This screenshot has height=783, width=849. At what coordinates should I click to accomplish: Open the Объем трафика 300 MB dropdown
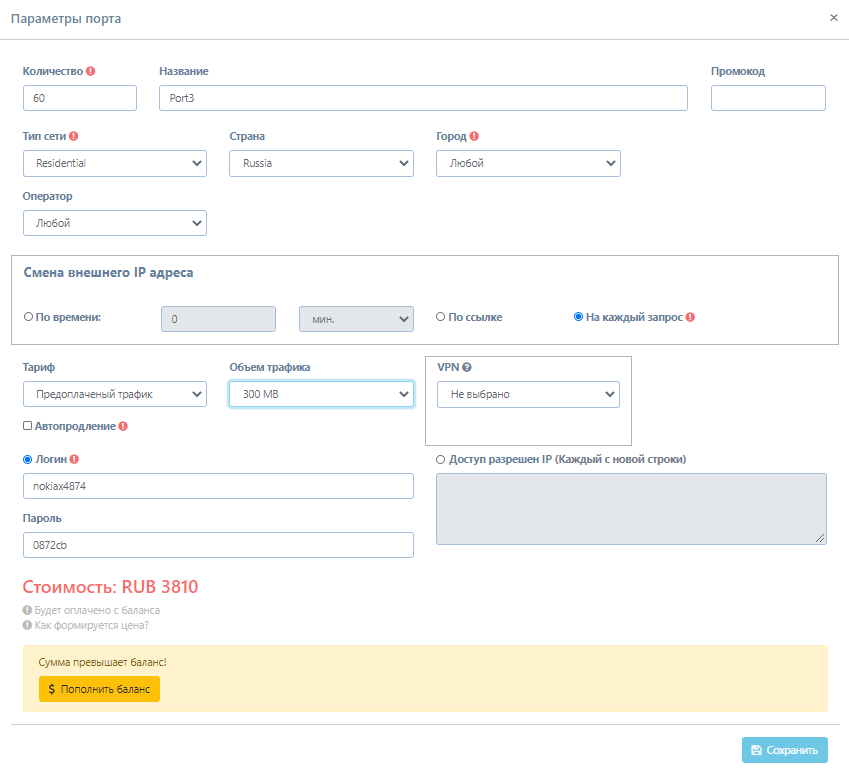[321, 394]
